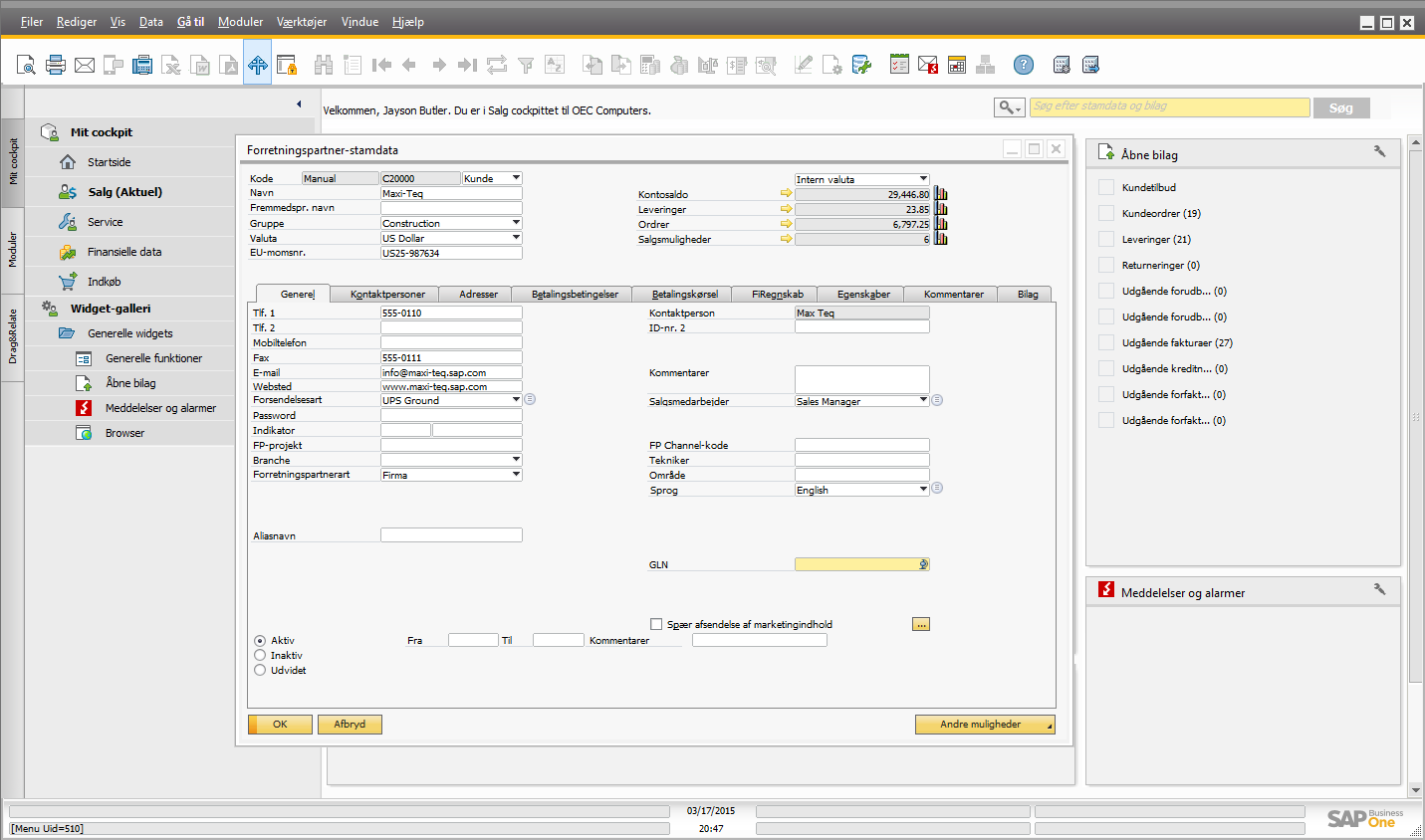Click the Fax machine toolbar icon
Image resolution: width=1425 pixels, height=840 pixels.
(142, 66)
